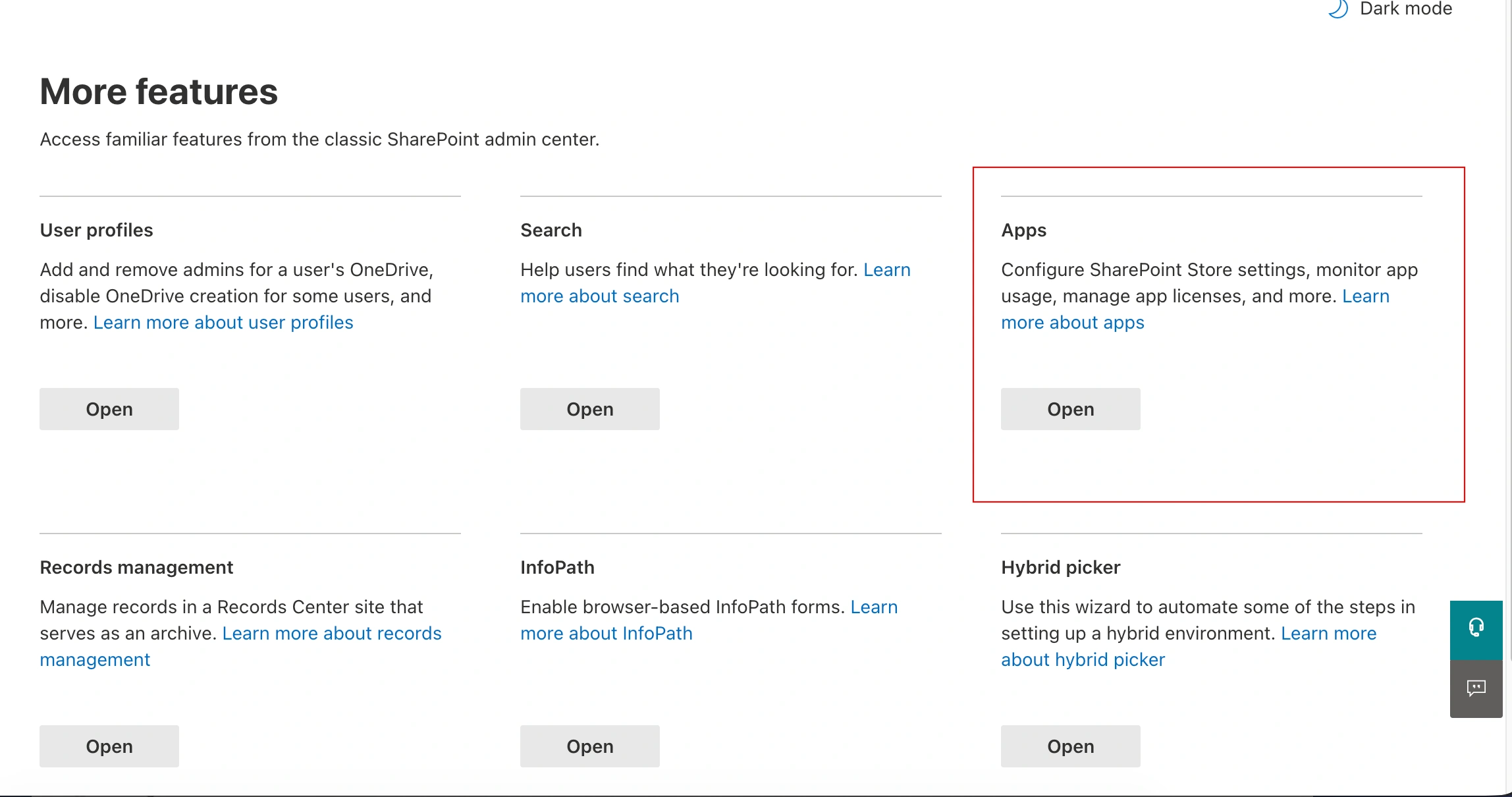1512x797 pixels.
Task: Open the Apps feature
Action: 1071,409
